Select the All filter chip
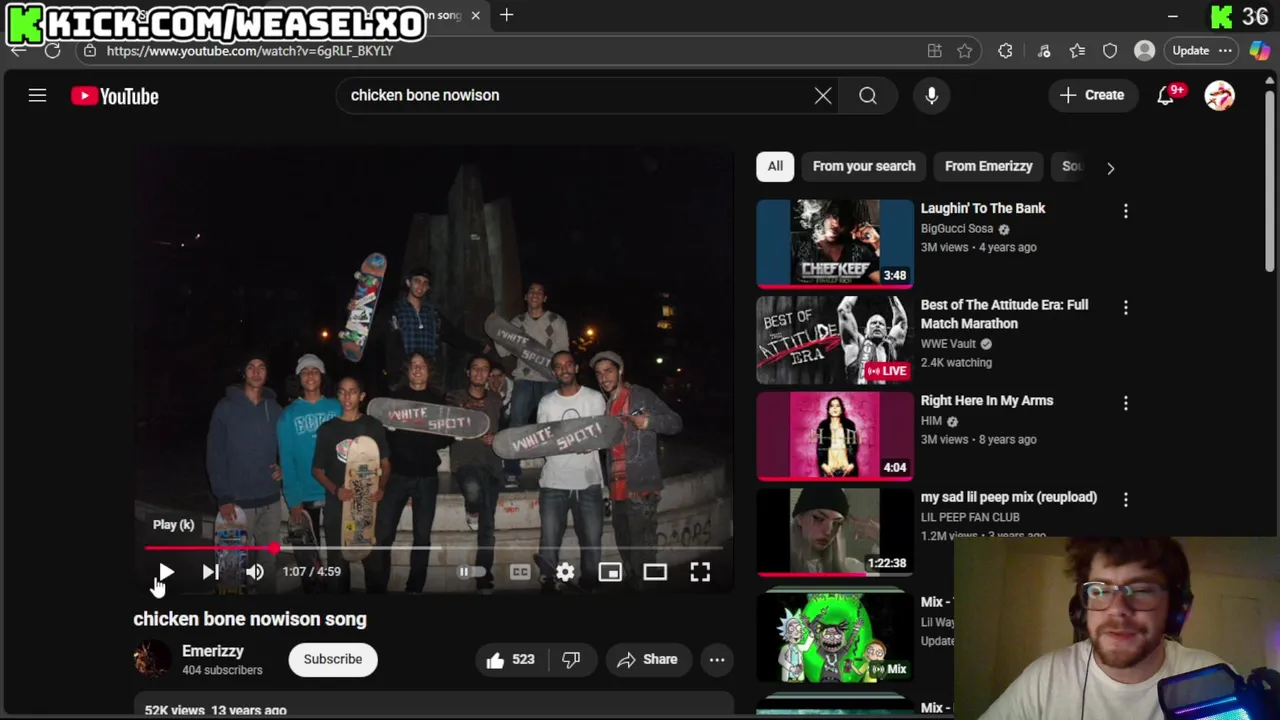The image size is (1280, 720). point(775,166)
